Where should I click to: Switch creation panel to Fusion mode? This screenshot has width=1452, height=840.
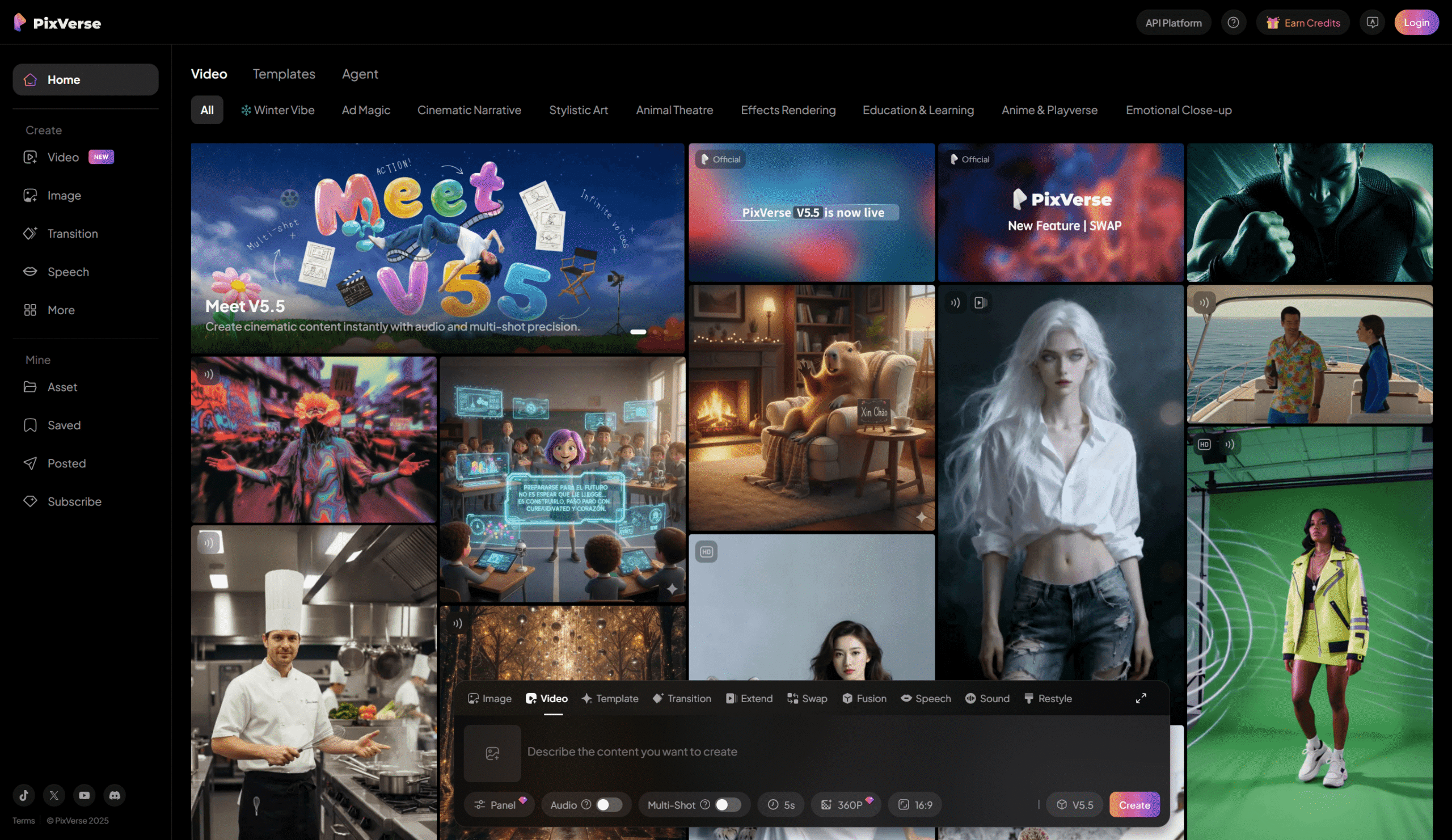(x=864, y=698)
